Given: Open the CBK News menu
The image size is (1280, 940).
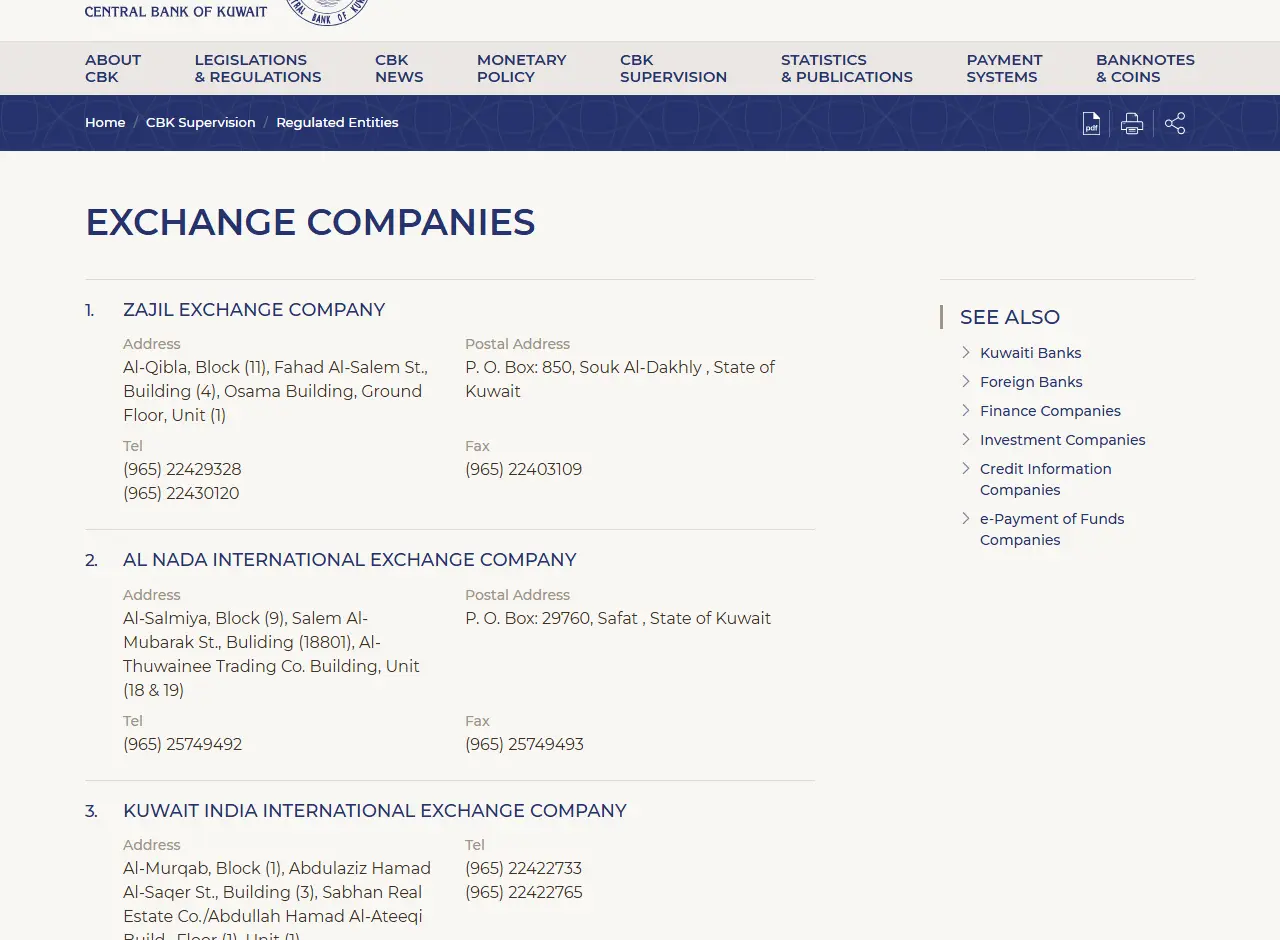Looking at the screenshot, I should click(x=399, y=68).
